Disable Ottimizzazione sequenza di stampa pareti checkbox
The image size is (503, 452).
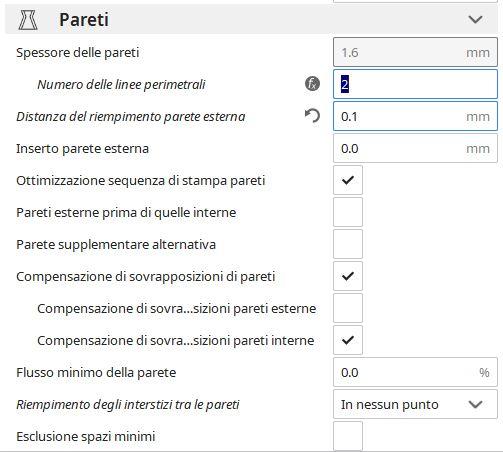click(348, 180)
